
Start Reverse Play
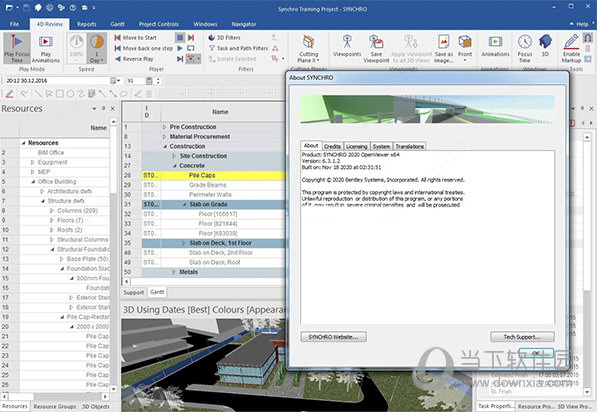pyautogui.click(x=134, y=59)
